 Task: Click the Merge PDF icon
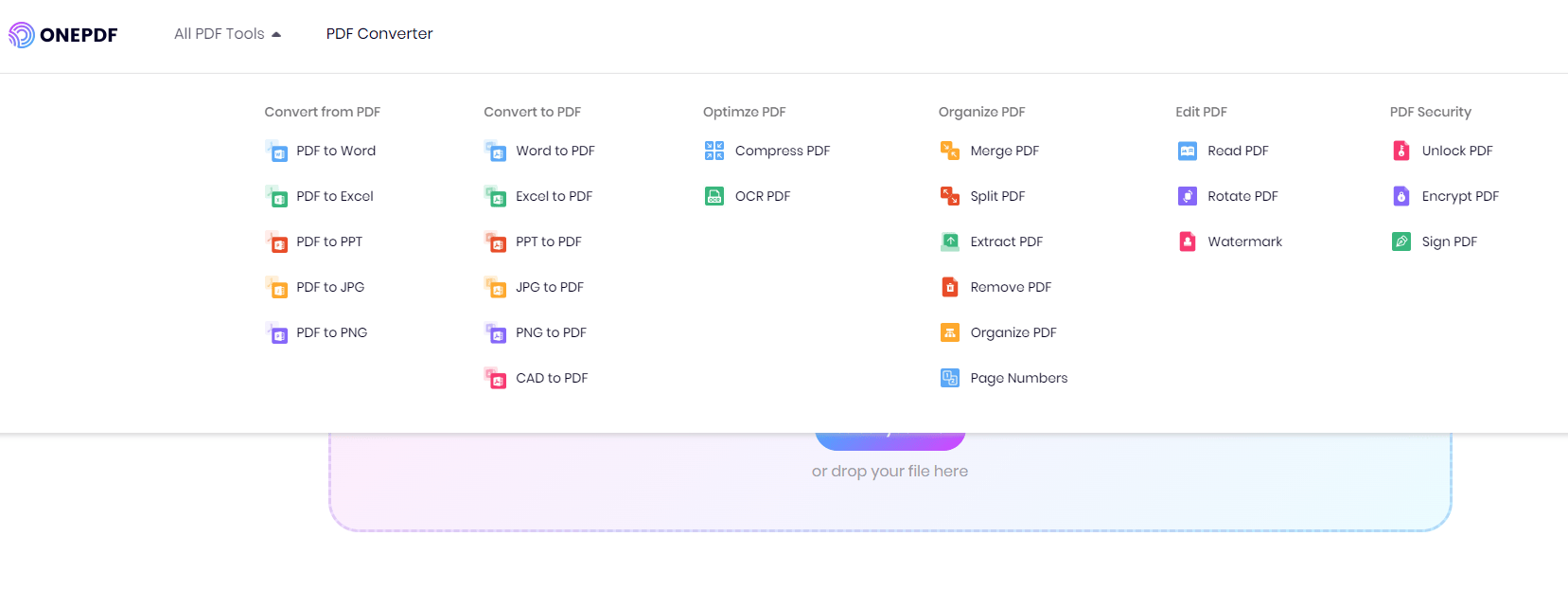click(x=950, y=151)
